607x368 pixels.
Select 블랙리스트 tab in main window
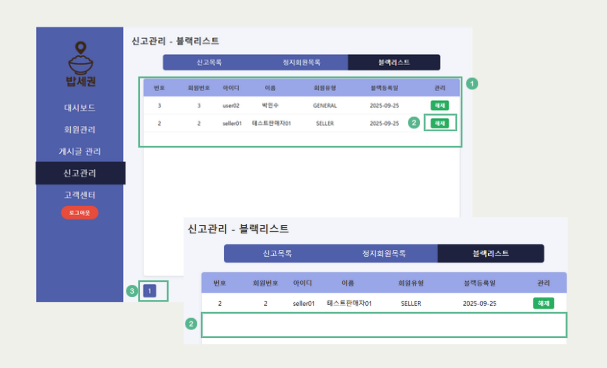(394, 62)
